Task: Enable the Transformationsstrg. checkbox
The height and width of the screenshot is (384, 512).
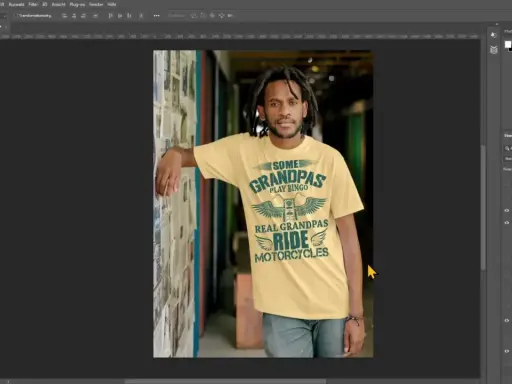Action: [15, 16]
